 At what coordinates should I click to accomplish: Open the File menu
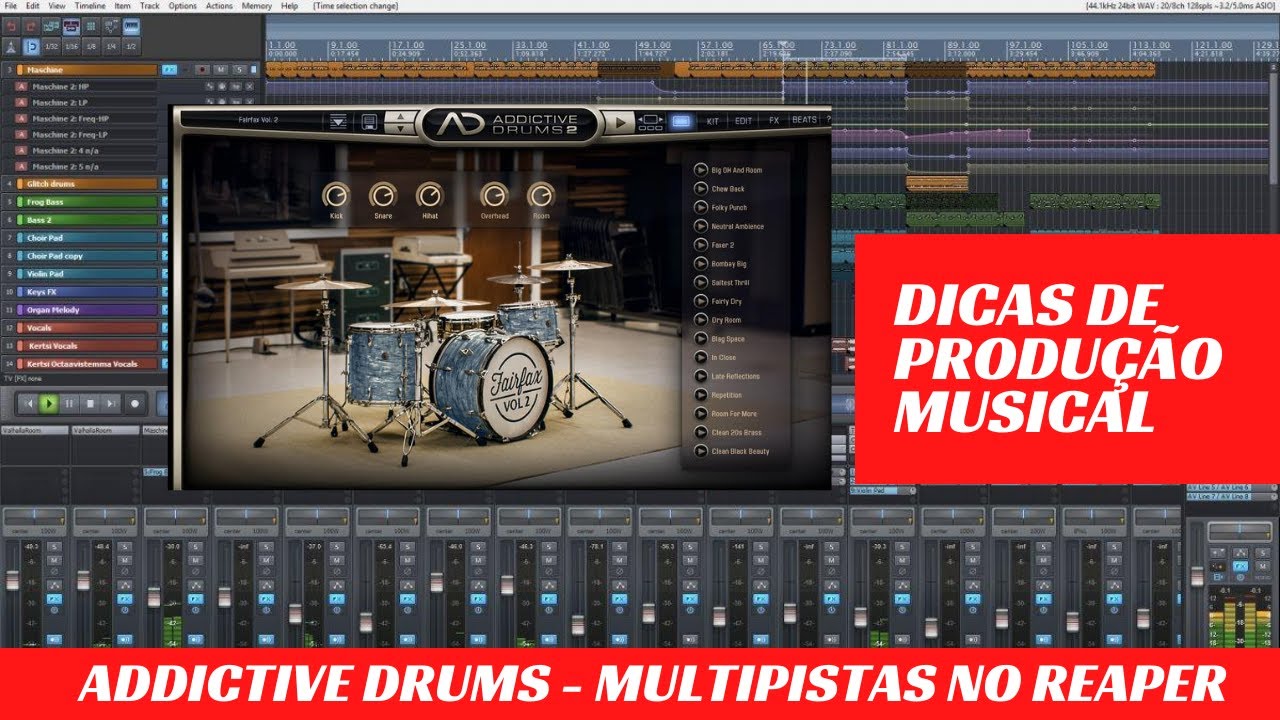(10, 6)
